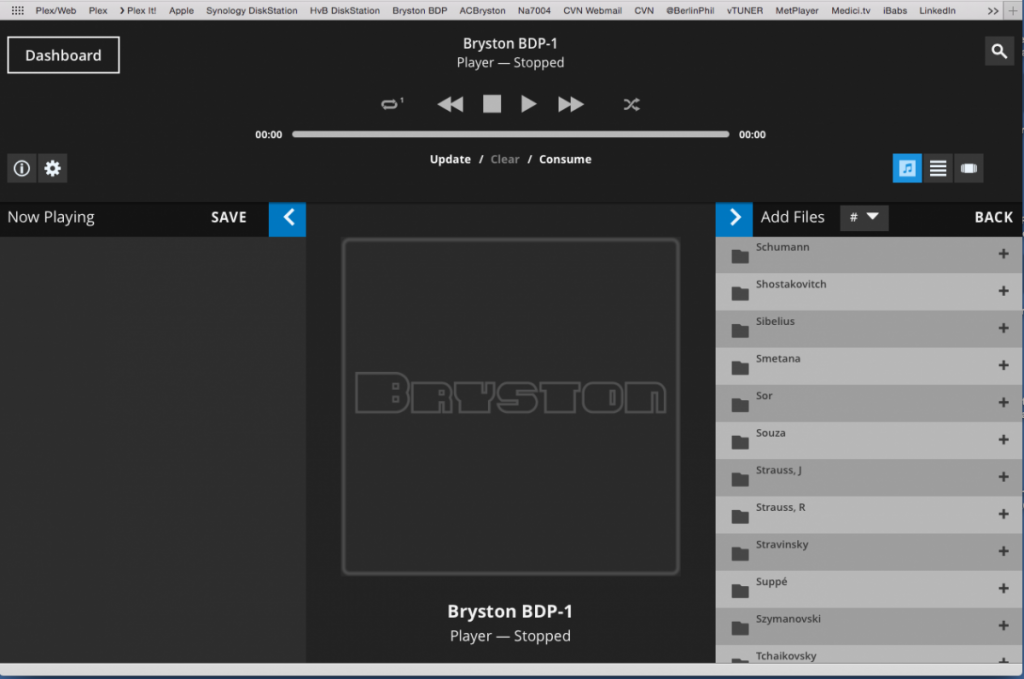Add the Szymanovski folder to the queue
The image size is (1024, 679).
point(1003,626)
